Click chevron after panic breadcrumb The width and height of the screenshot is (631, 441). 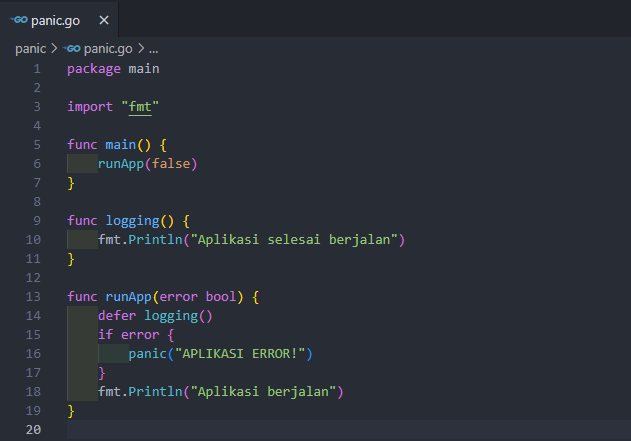click(54, 49)
